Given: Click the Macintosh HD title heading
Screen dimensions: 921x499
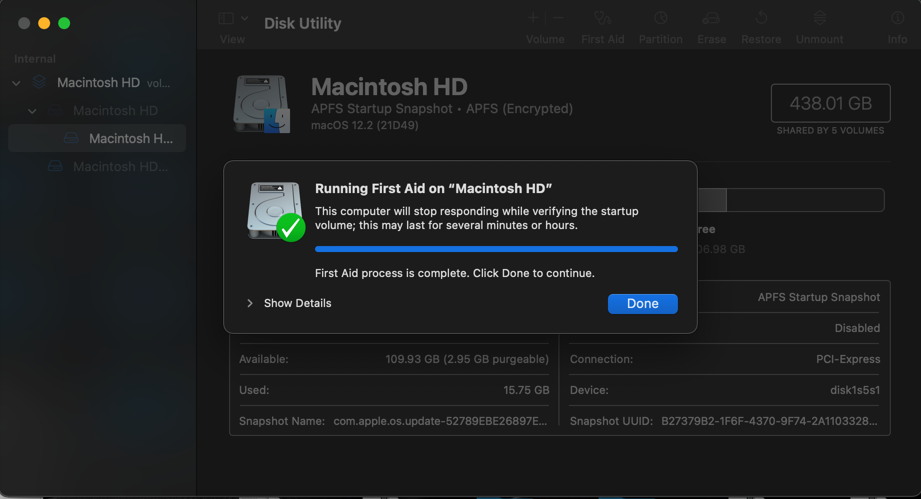Looking at the screenshot, I should point(389,87).
